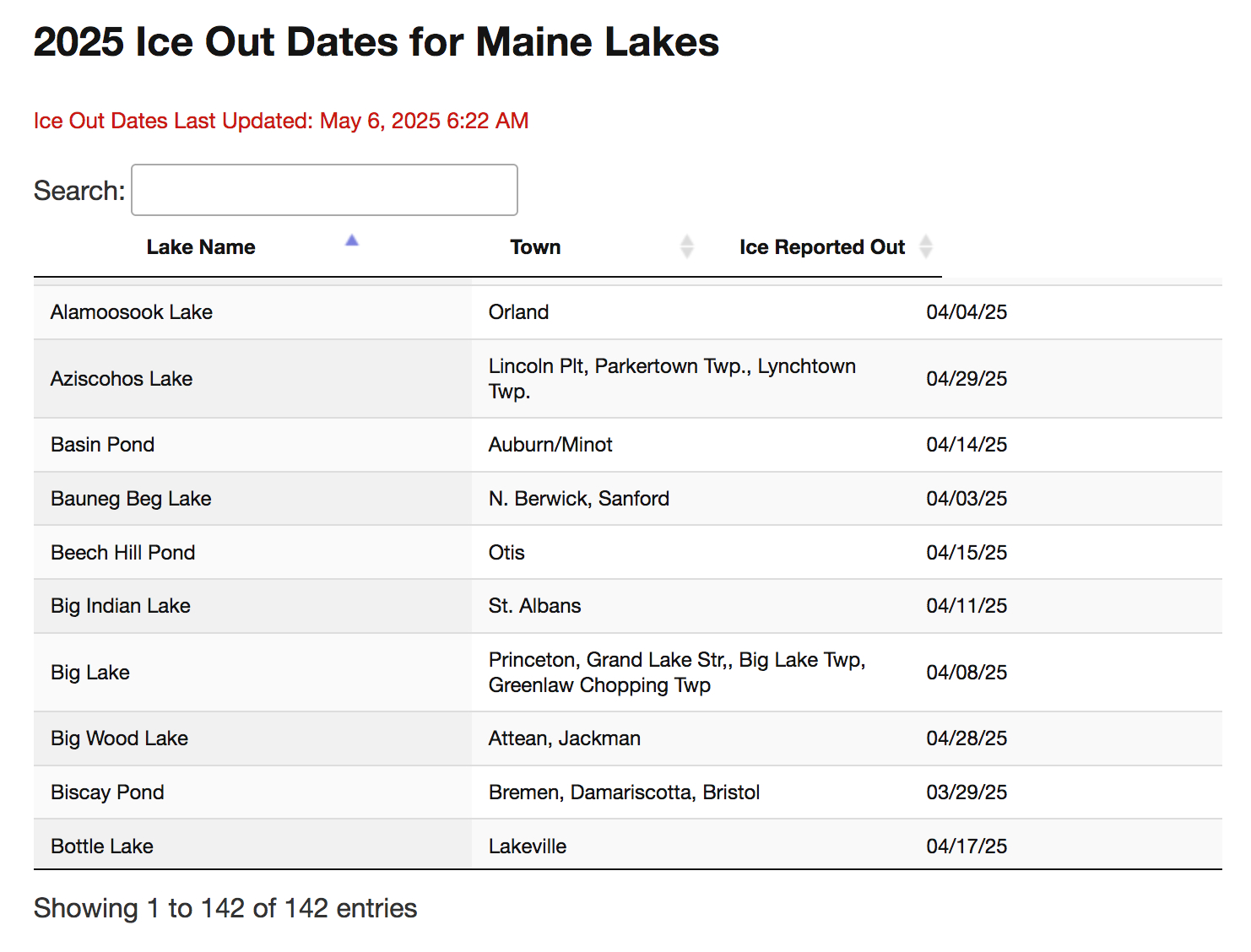Click the Big Indian Lake row
Screen dimensions: 1251x952
click(x=121, y=606)
